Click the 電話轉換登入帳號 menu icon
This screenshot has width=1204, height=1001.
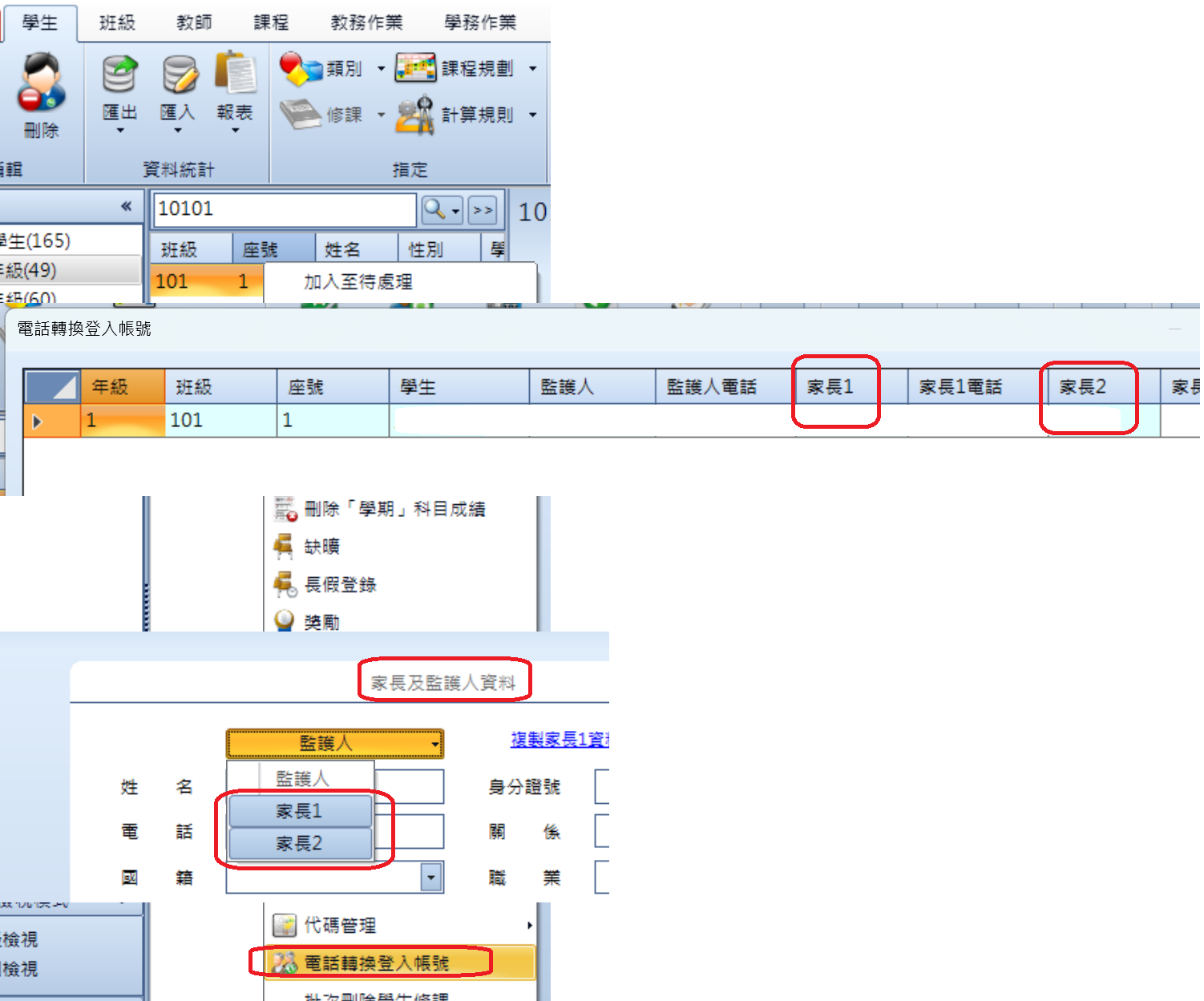pyautogui.click(x=284, y=962)
